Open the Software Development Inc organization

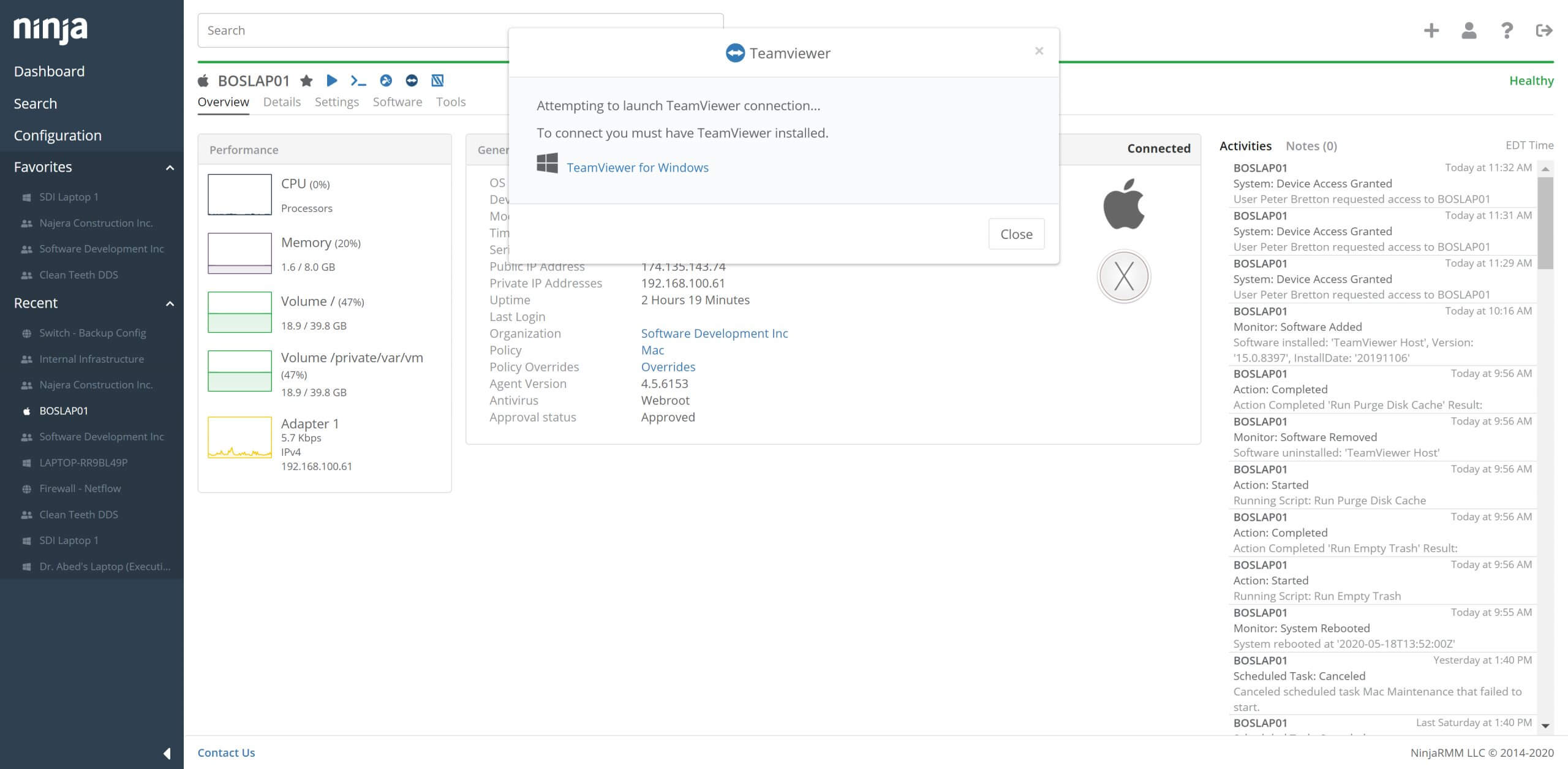(x=714, y=333)
